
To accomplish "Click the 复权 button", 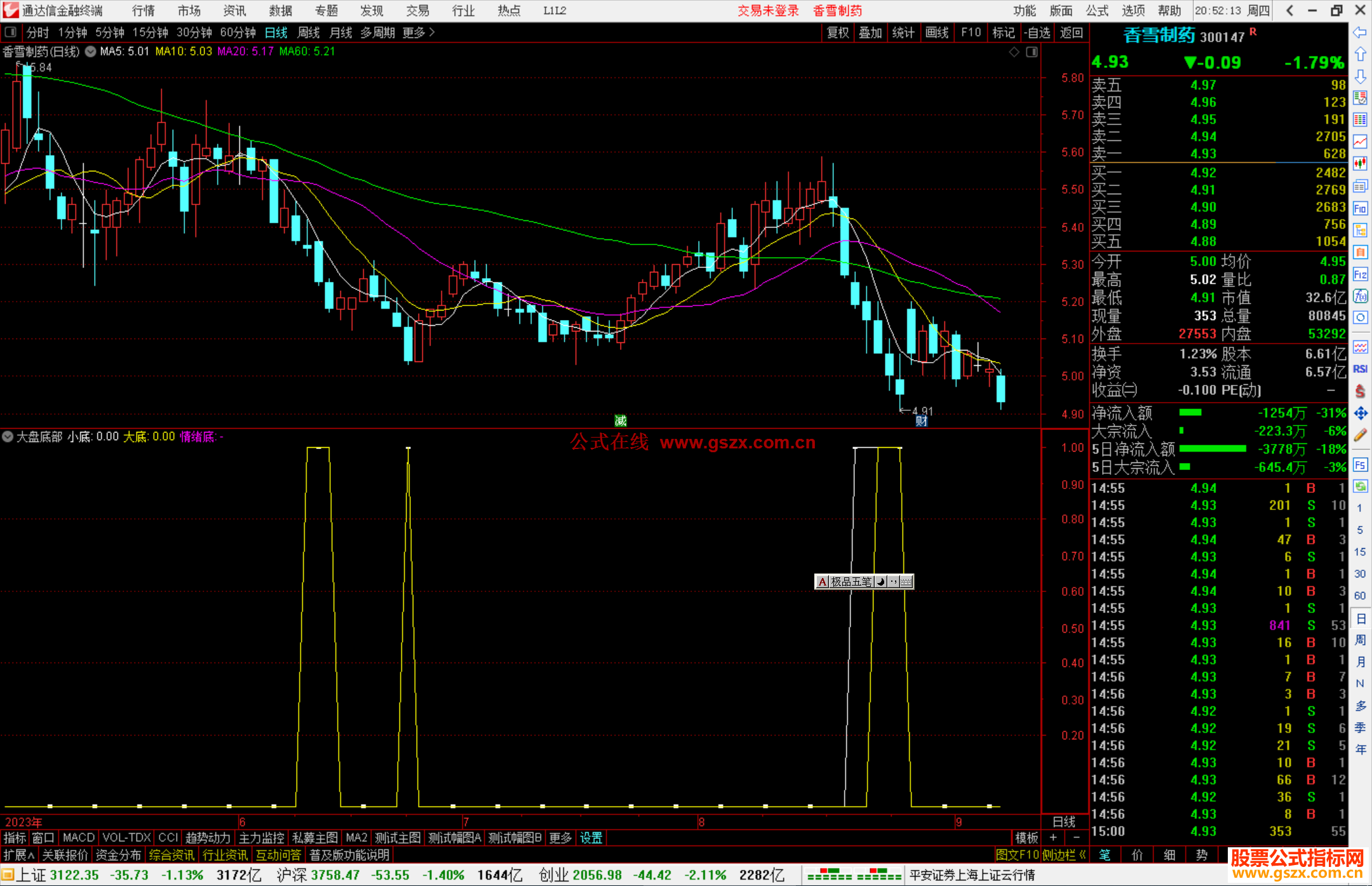I will (x=838, y=32).
